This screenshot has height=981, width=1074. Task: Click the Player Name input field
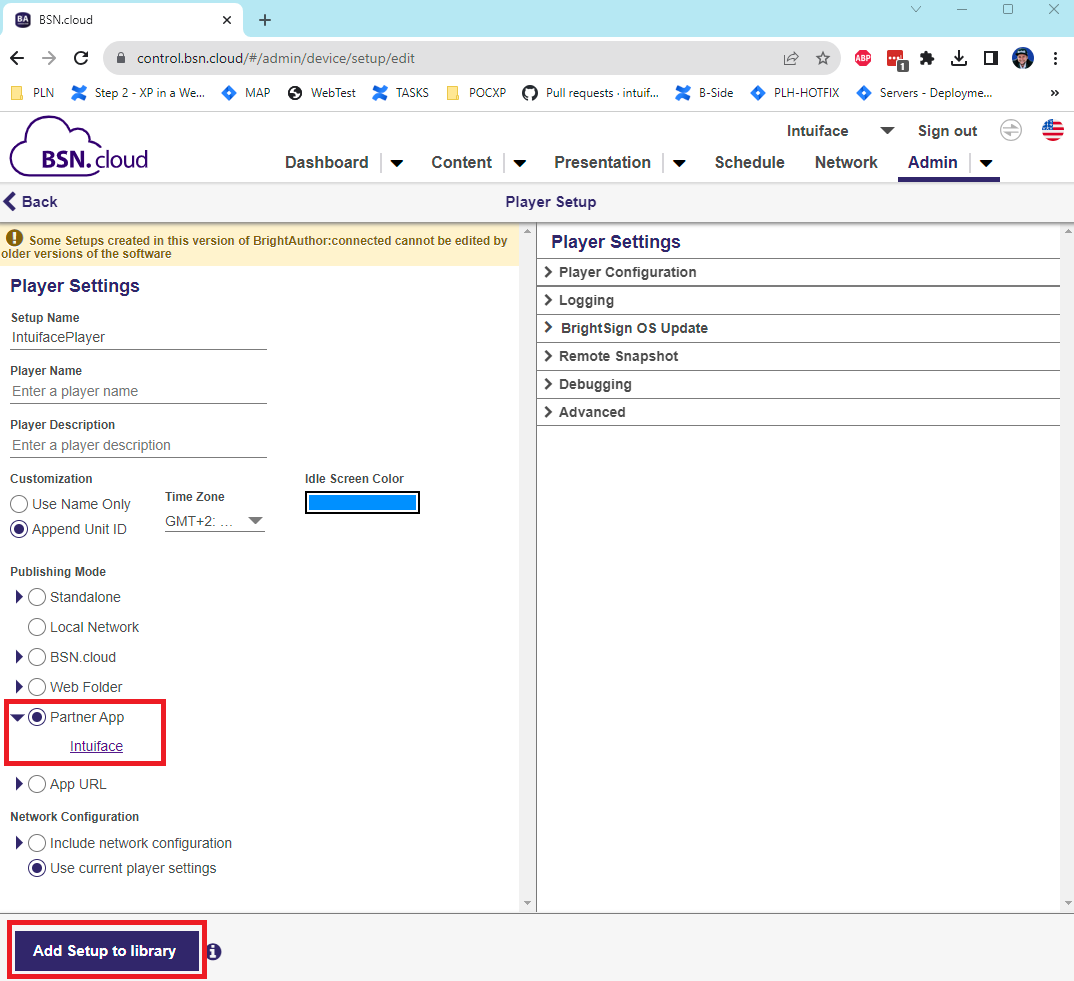click(x=137, y=391)
